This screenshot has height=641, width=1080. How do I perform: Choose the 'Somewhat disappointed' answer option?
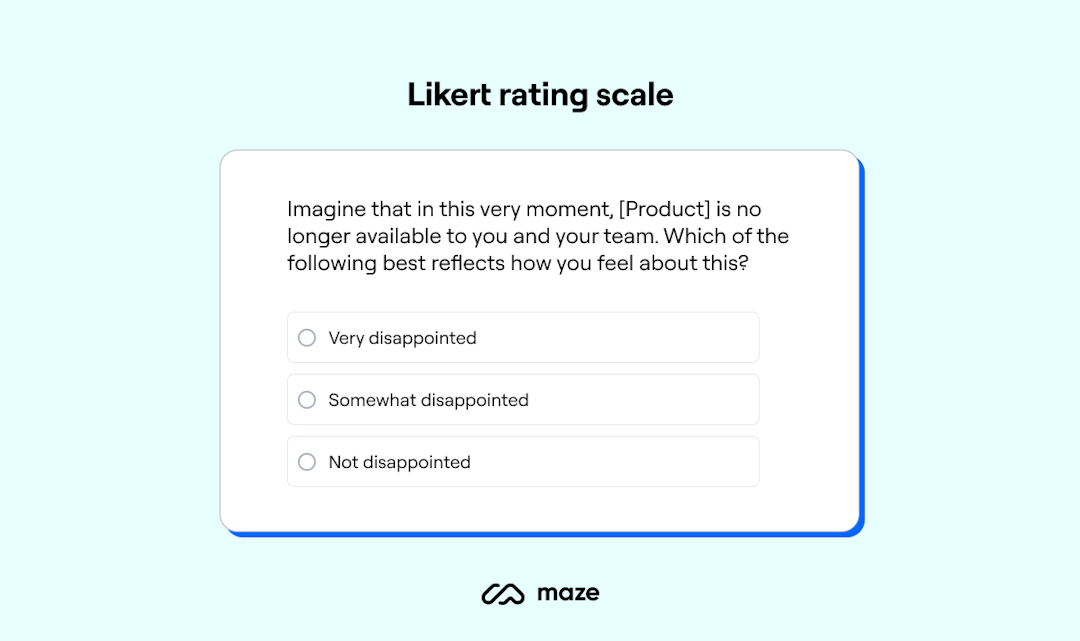pos(523,399)
